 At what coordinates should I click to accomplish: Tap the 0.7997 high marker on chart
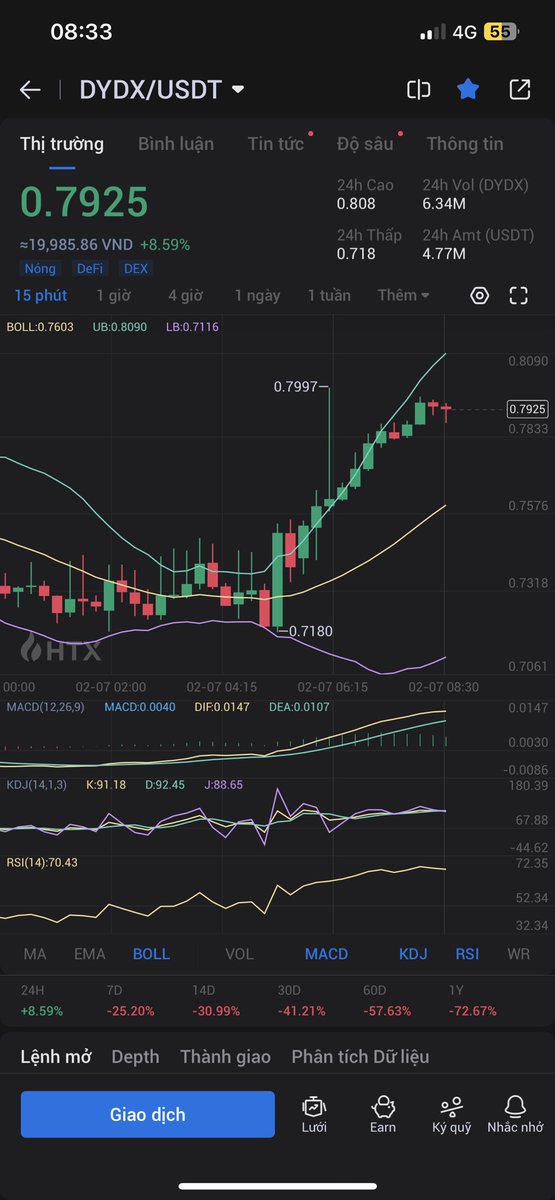click(x=295, y=385)
